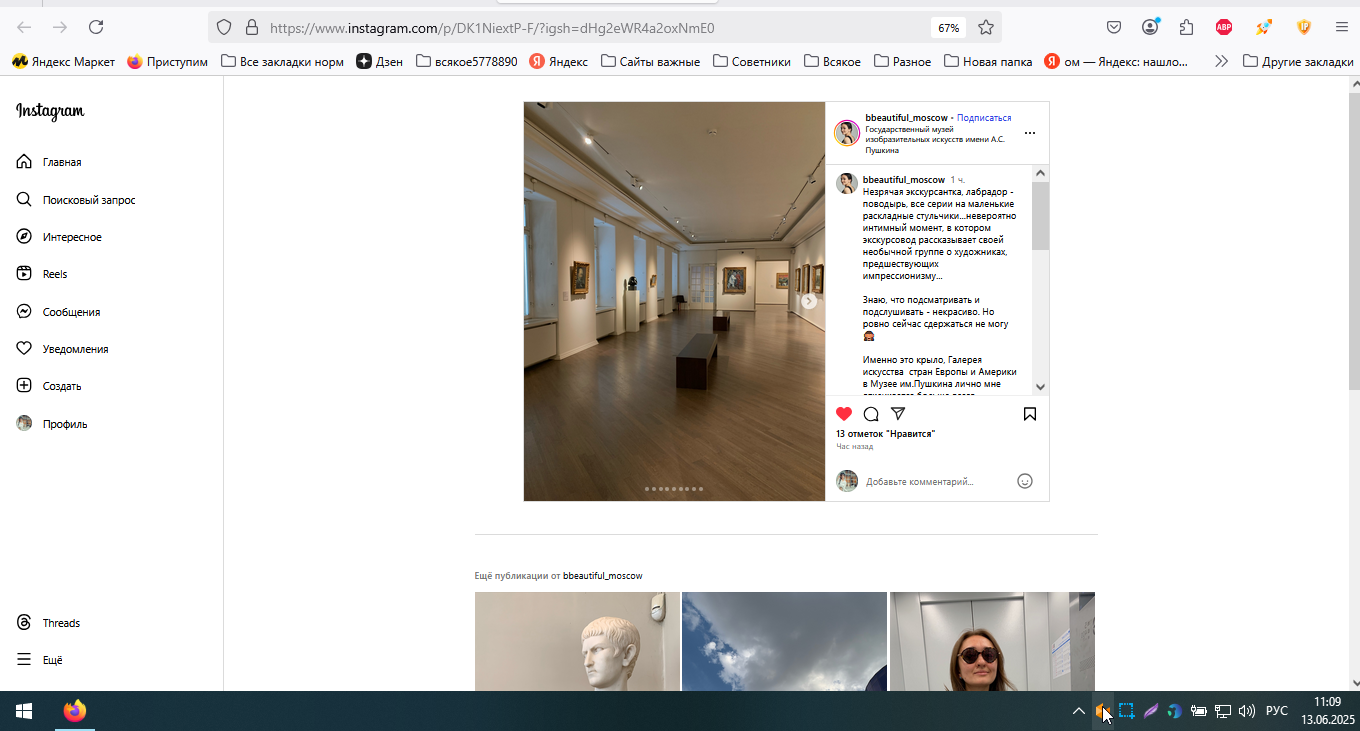Image resolution: width=1360 pixels, height=731 pixels.
Task: Open the Windows Start menu
Action: [x=24, y=711]
